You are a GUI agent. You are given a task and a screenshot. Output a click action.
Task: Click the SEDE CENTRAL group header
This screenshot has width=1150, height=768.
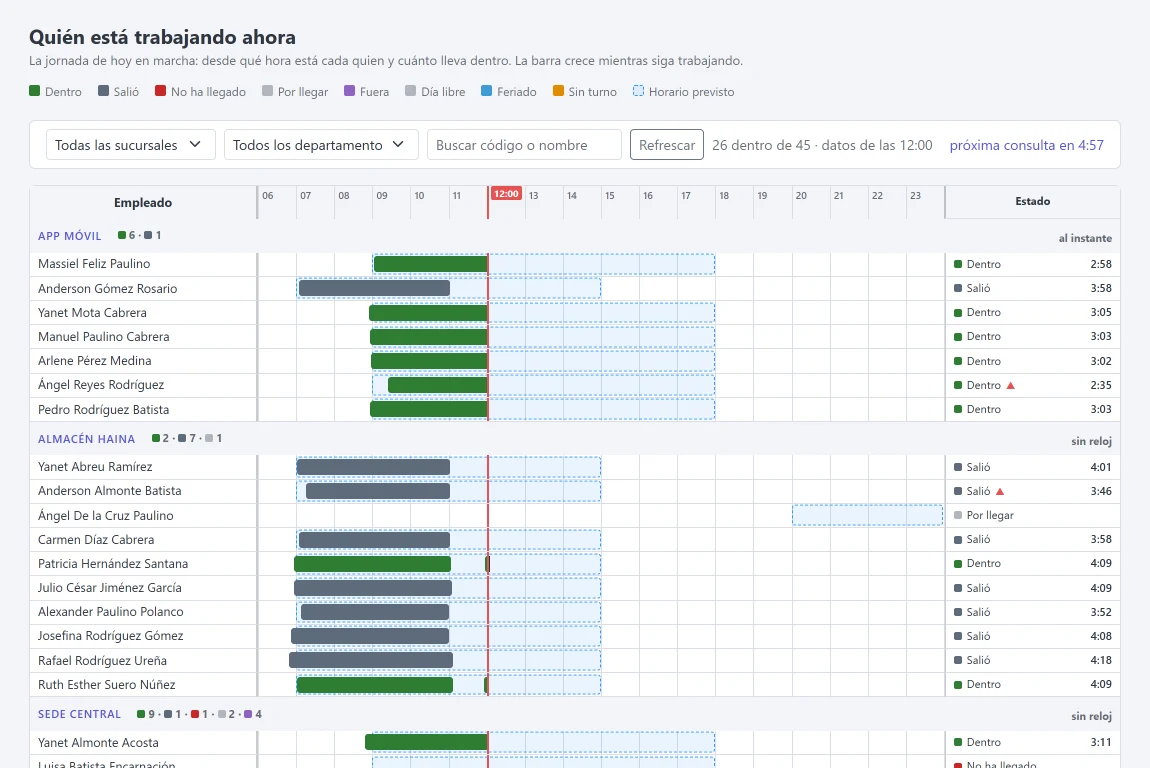(x=79, y=714)
